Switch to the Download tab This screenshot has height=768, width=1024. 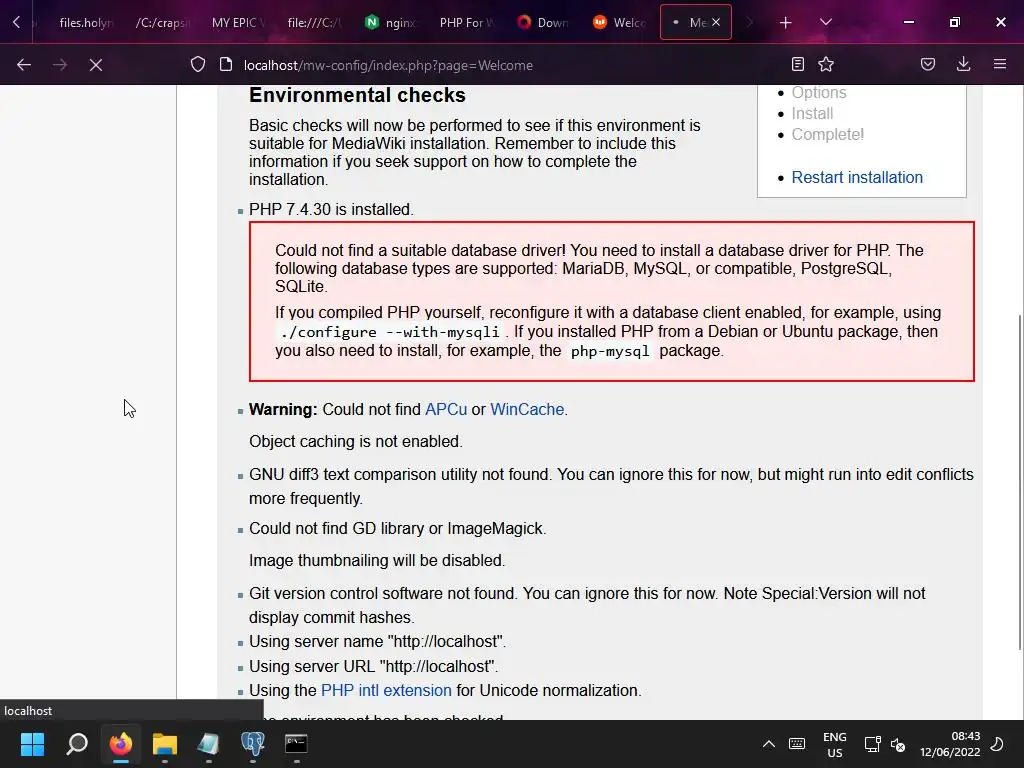[543, 23]
